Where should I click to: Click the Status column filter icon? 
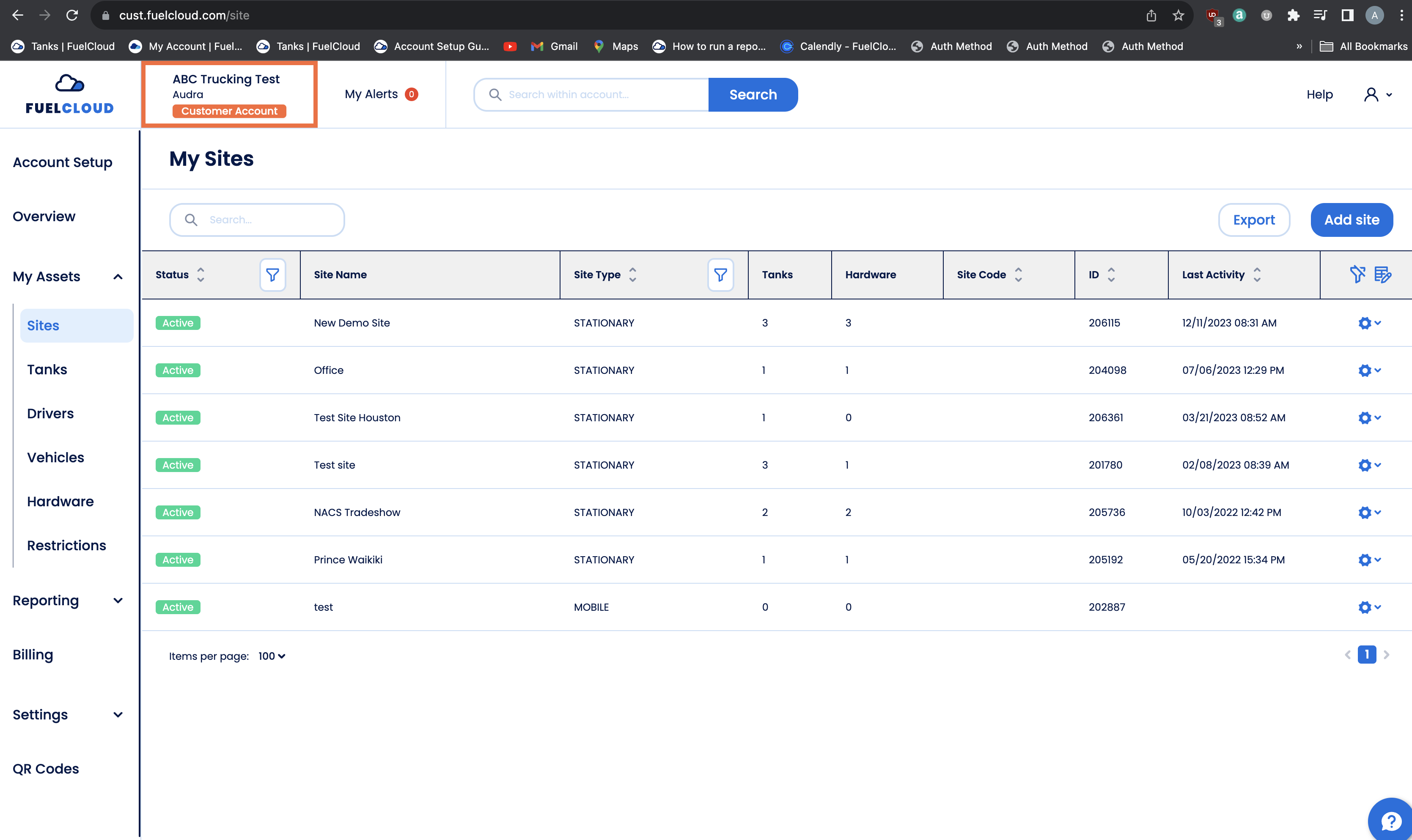pyautogui.click(x=272, y=275)
